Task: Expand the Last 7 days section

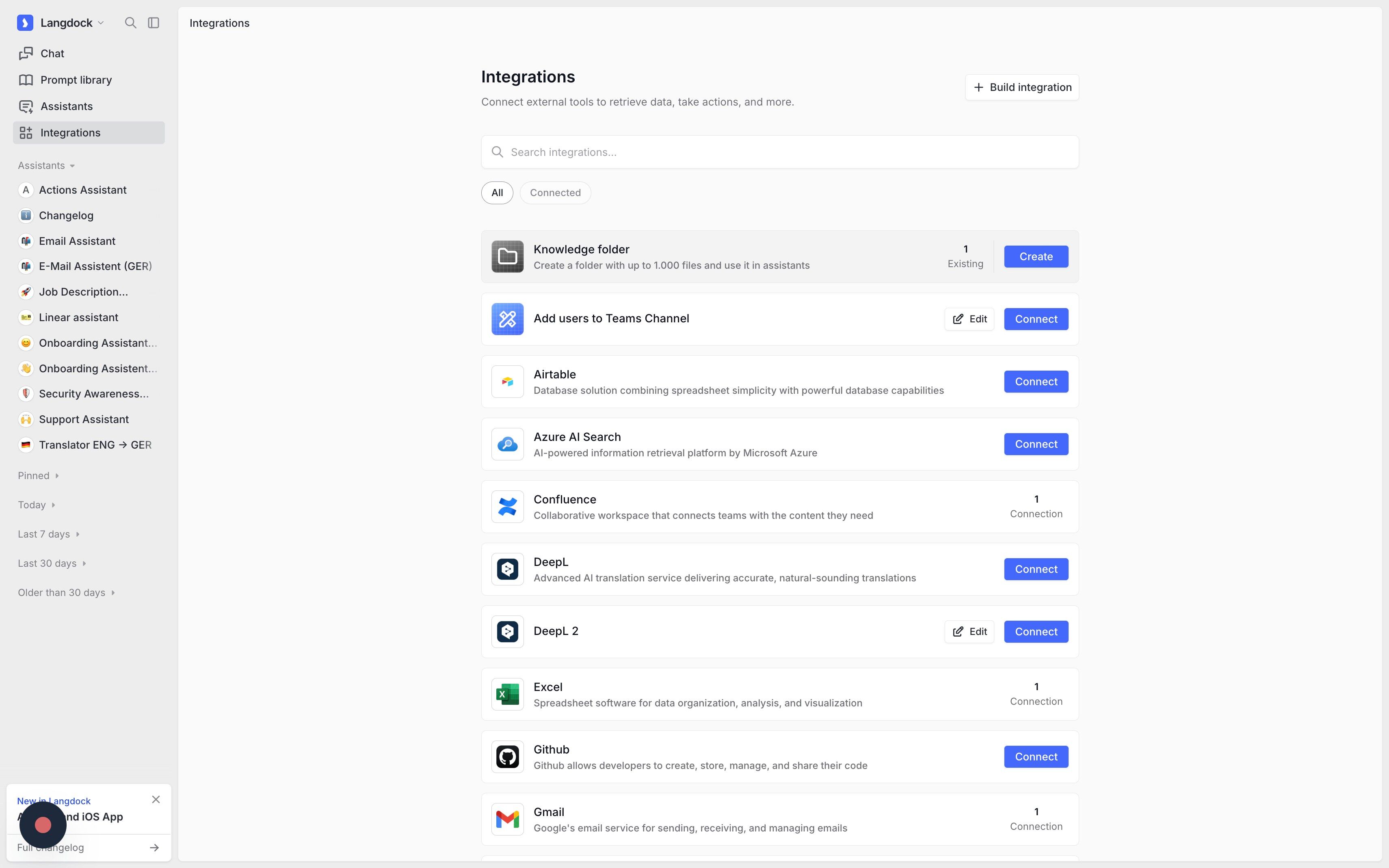Action: (x=48, y=534)
